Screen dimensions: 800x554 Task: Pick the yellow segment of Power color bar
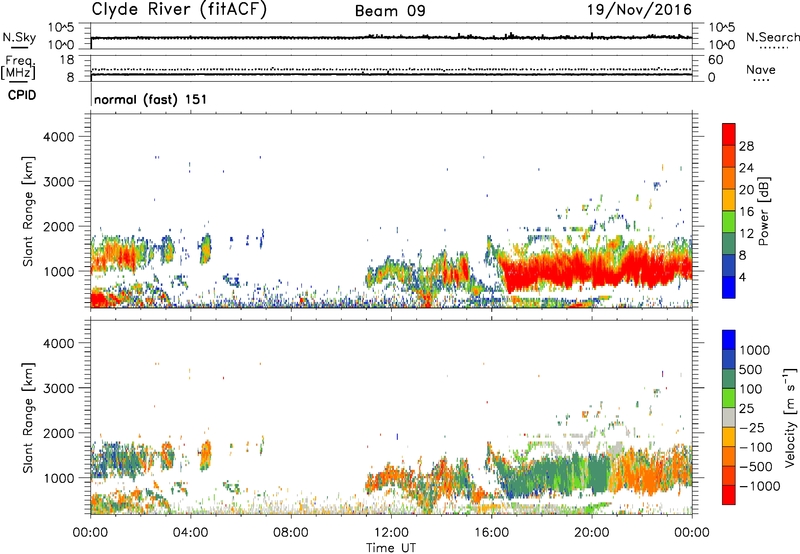[729, 200]
